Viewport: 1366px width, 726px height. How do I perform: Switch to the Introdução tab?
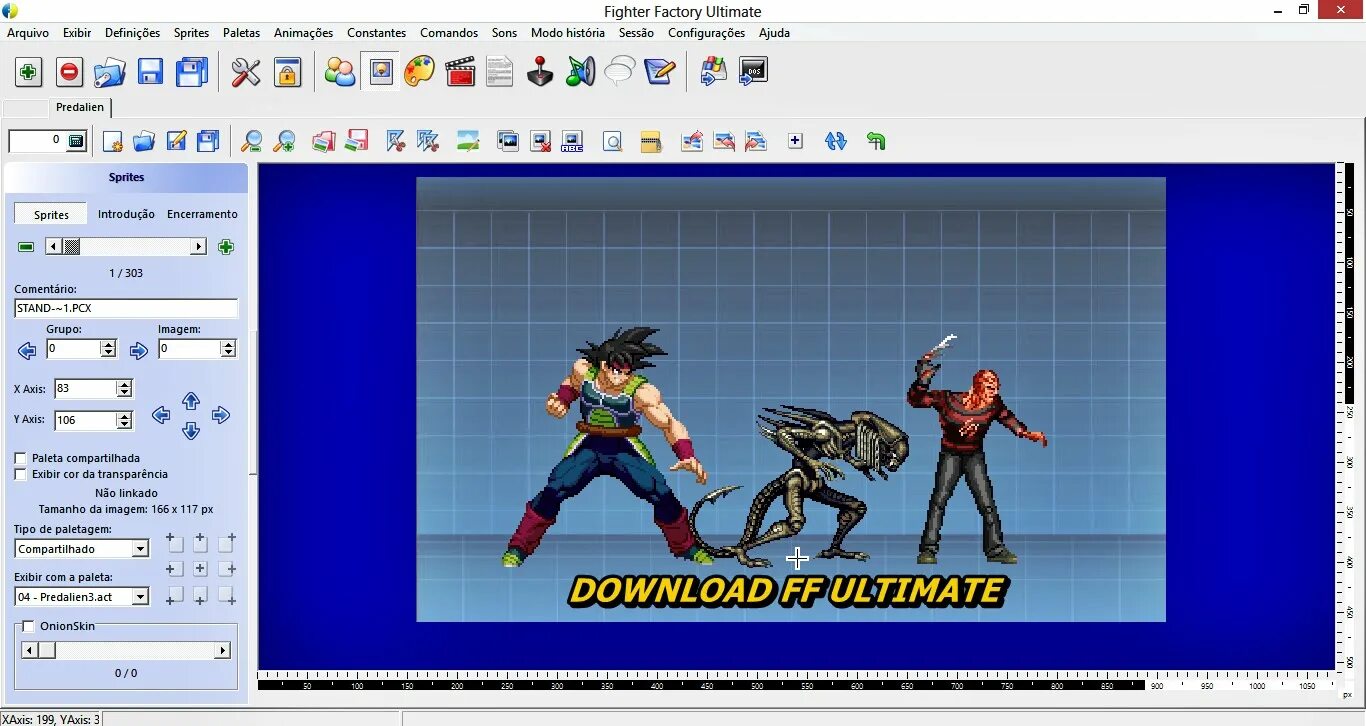126,213
